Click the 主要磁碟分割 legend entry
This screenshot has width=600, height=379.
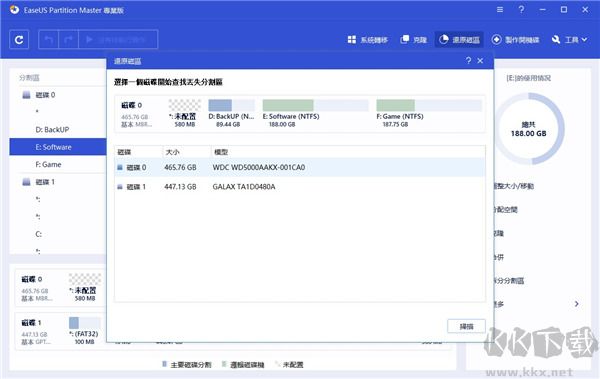pyautogui.click(x=187, y=365)
